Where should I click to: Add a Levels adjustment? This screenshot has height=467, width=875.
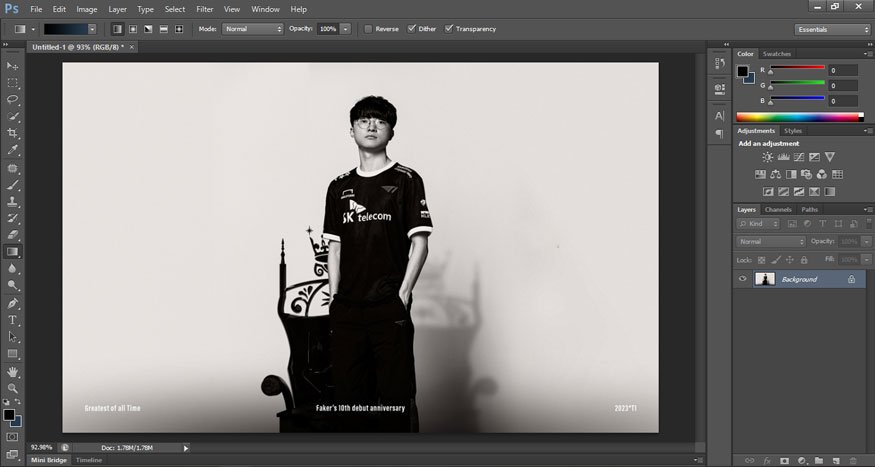pos(783,157)
